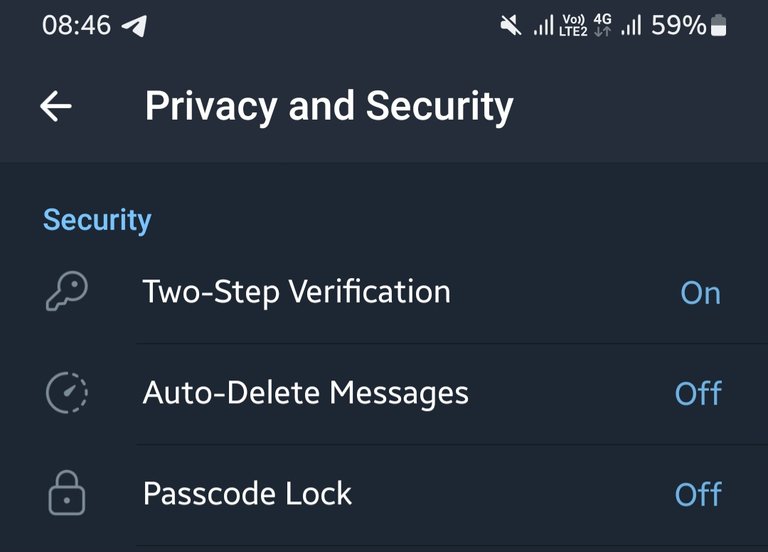The height and width of the screenshot is (552, 768).
Task: Open Two-Step Verification settings
Action: pyautogui.click(x=384, y=293)
